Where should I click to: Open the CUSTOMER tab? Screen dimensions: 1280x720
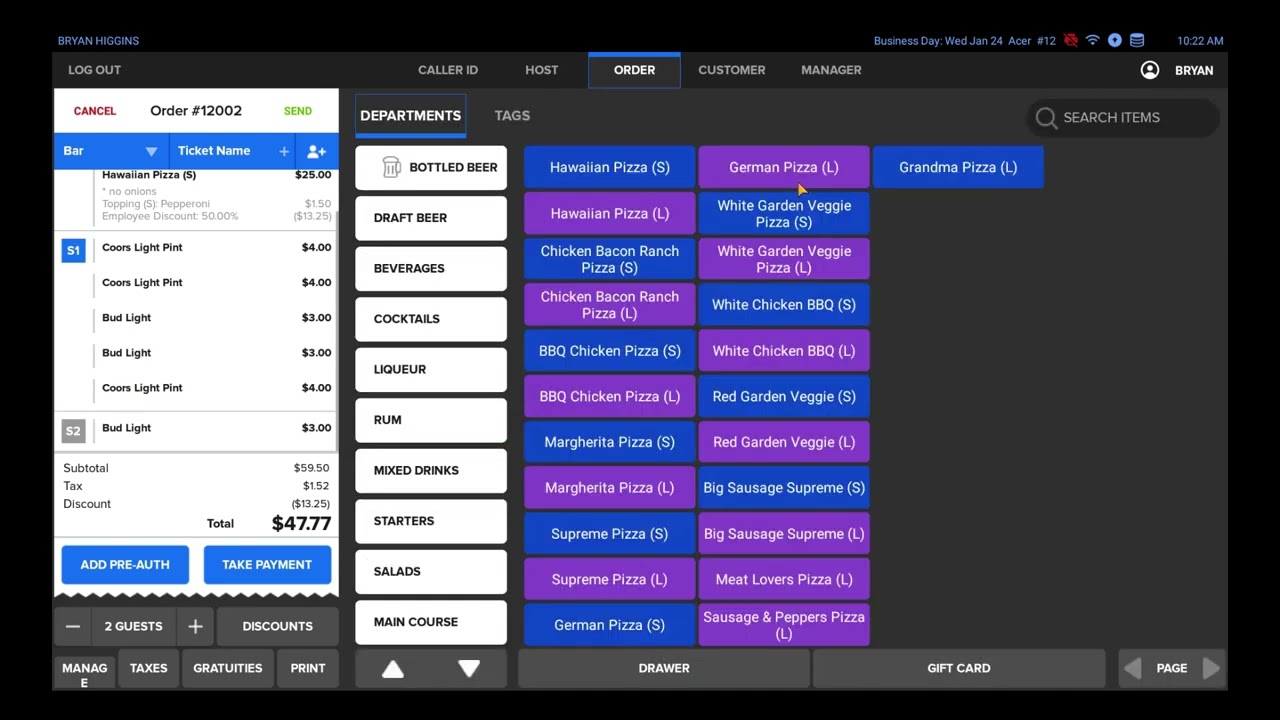coord(732,70)
